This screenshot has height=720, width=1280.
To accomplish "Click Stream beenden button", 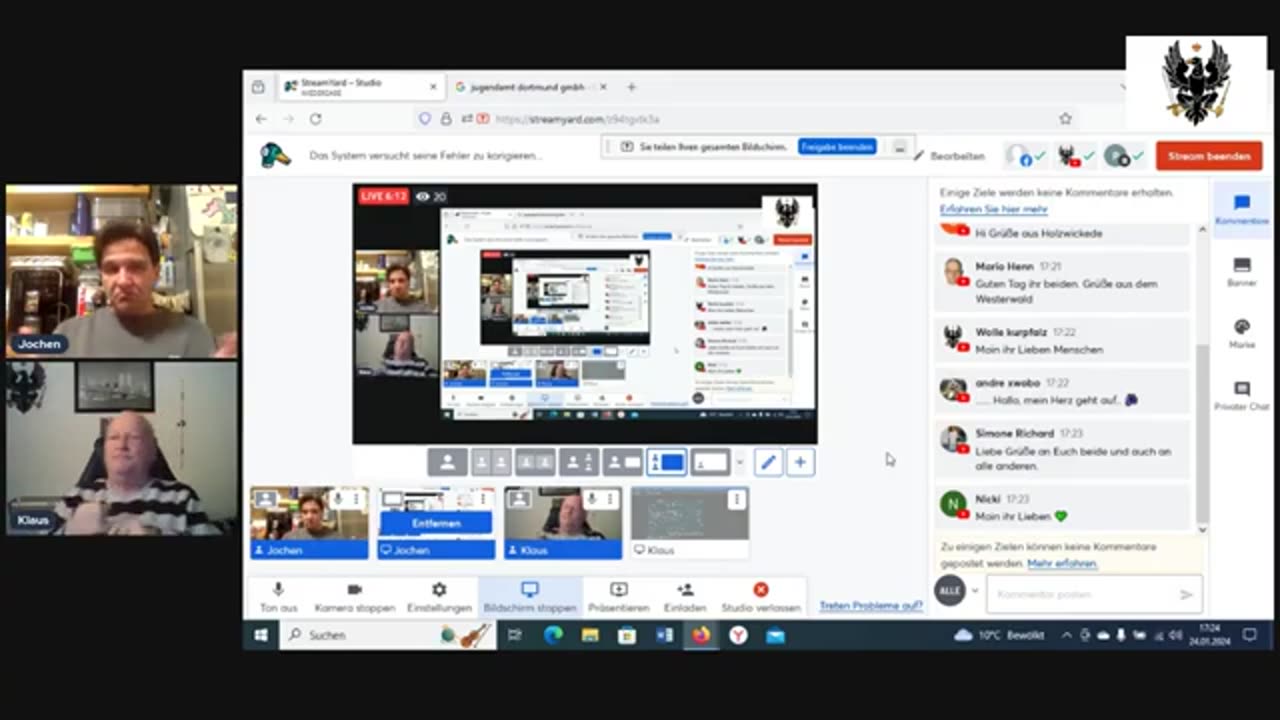I will point(1209,156).
